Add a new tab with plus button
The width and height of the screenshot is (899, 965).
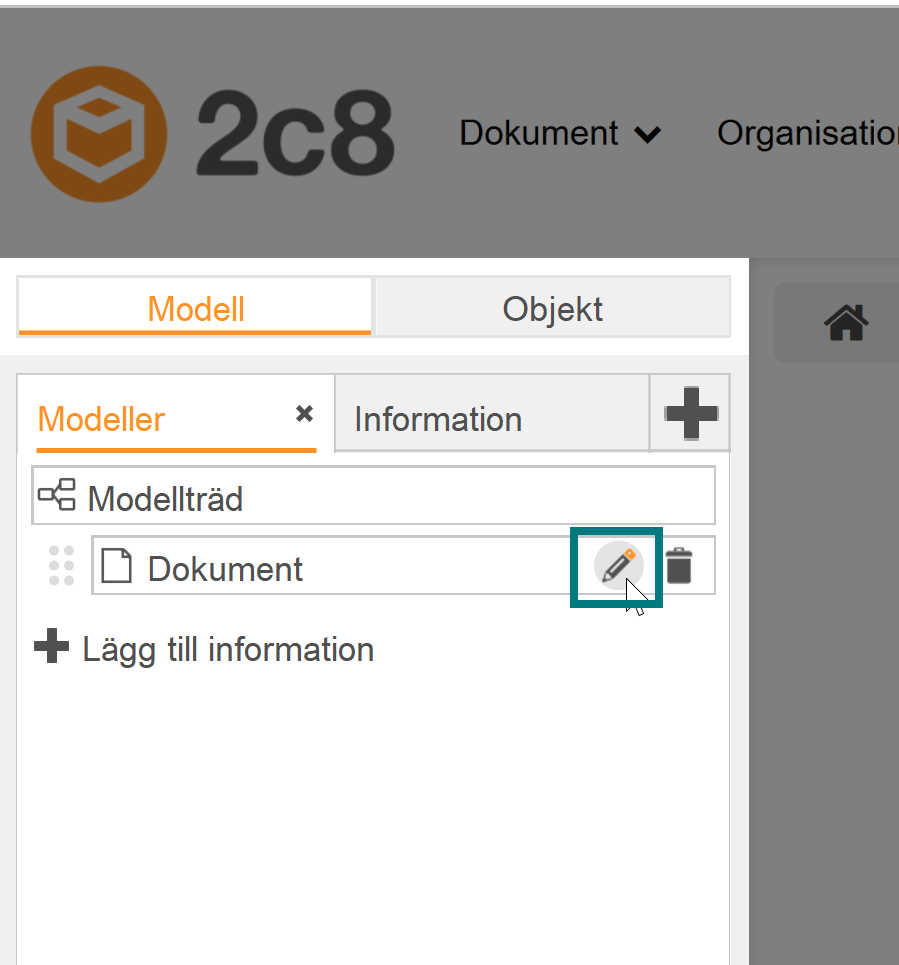coord(691,414)
